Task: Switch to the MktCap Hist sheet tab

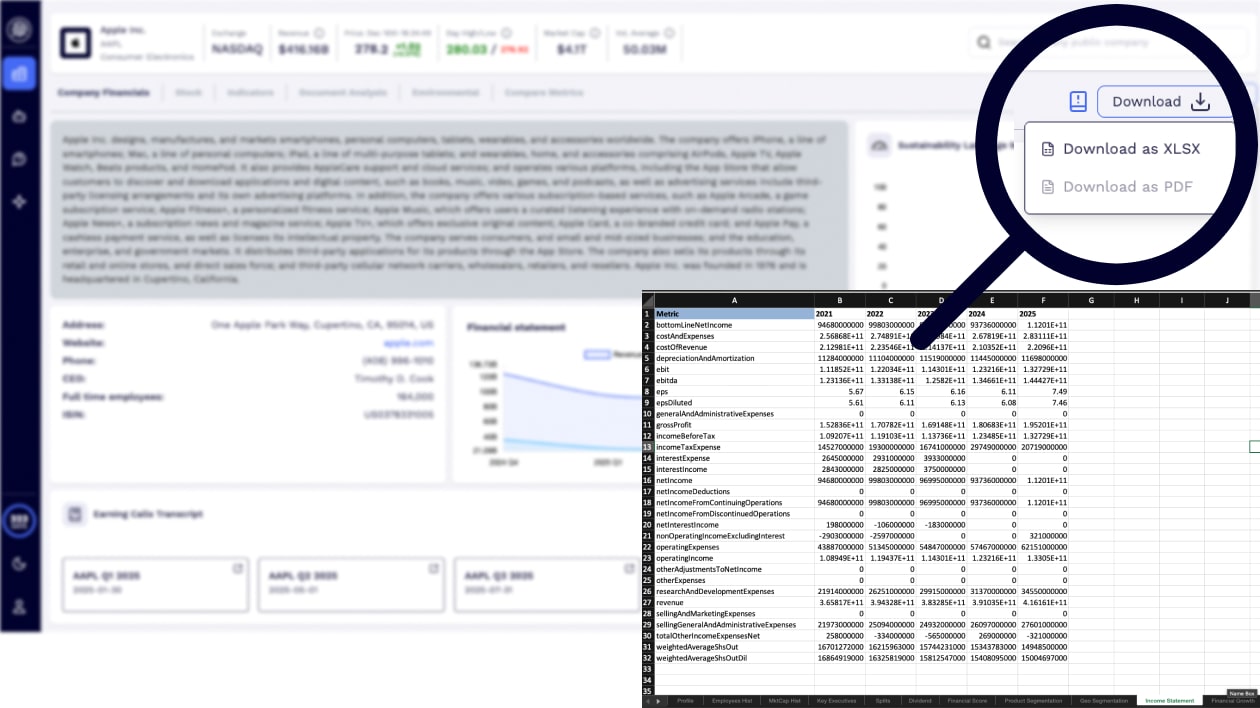Action: tap(783, 701)
